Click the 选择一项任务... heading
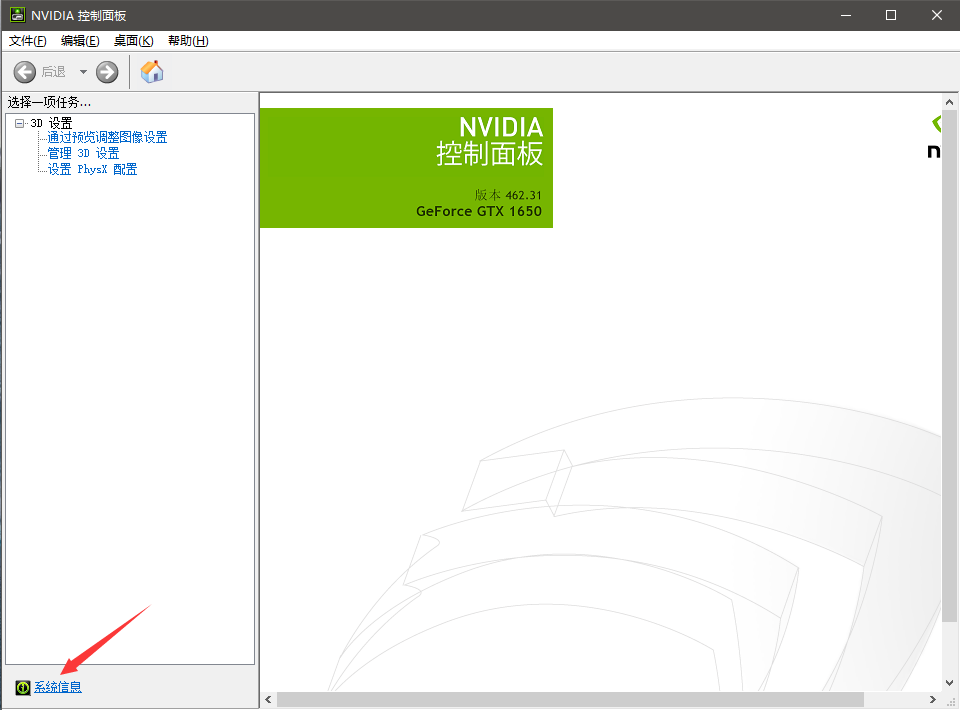960x710 pixels. [x=49, y=102]
